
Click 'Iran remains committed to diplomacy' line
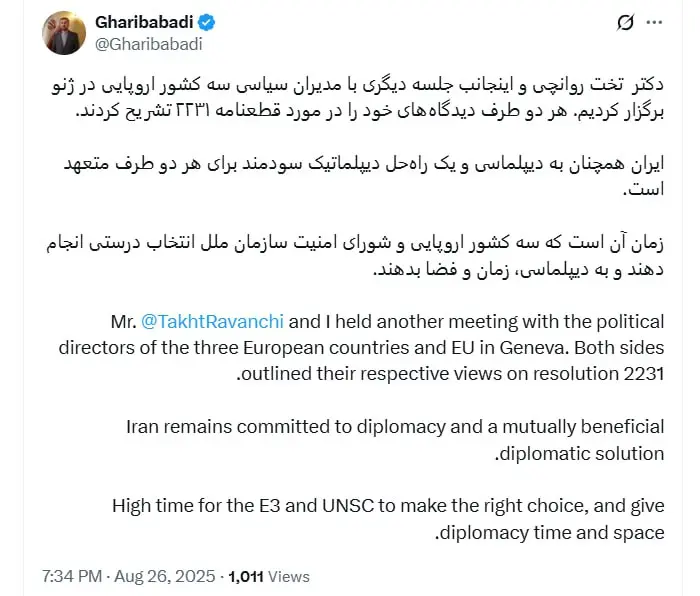pyautogui.click(x=260, y=427)
